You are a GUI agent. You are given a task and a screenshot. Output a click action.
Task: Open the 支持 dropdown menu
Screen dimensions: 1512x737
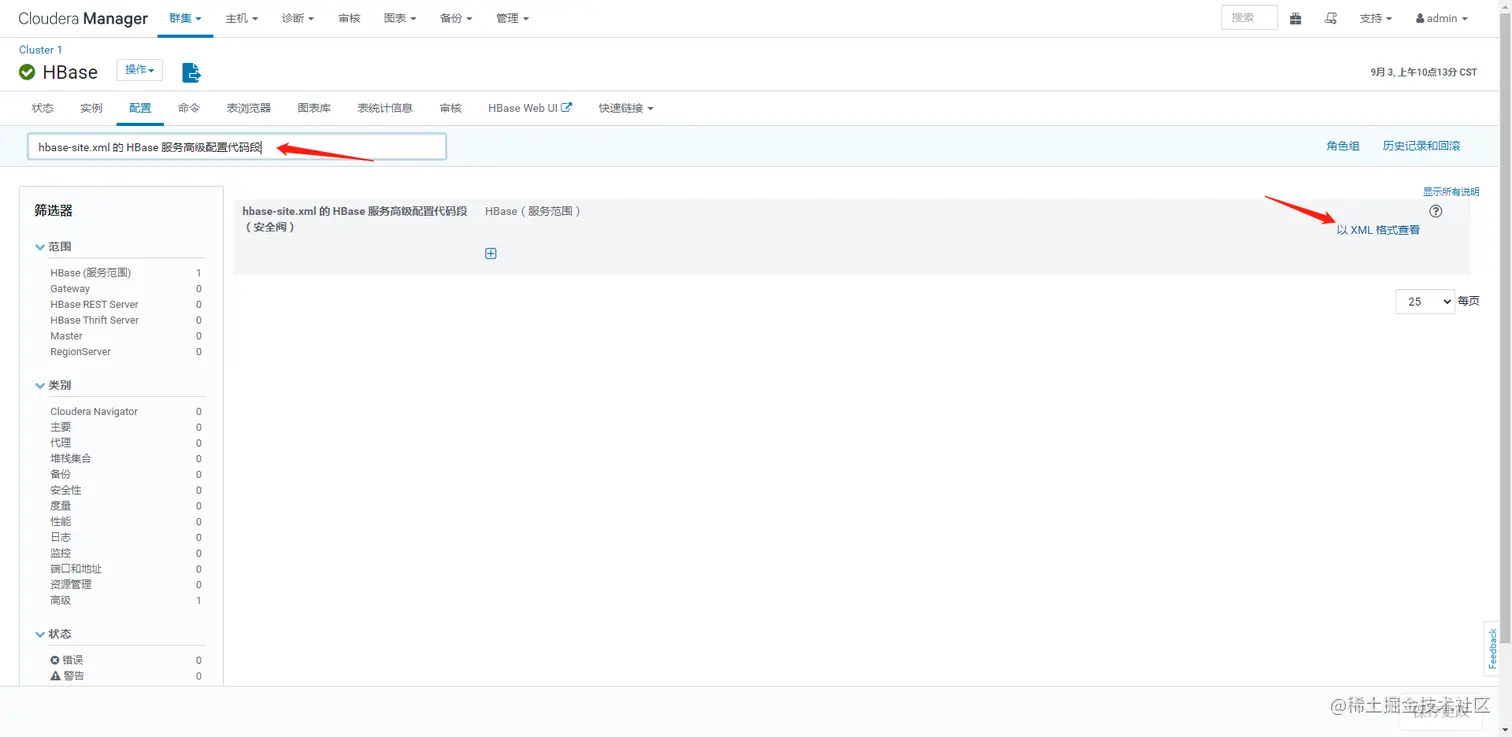tap(1376, 18)
